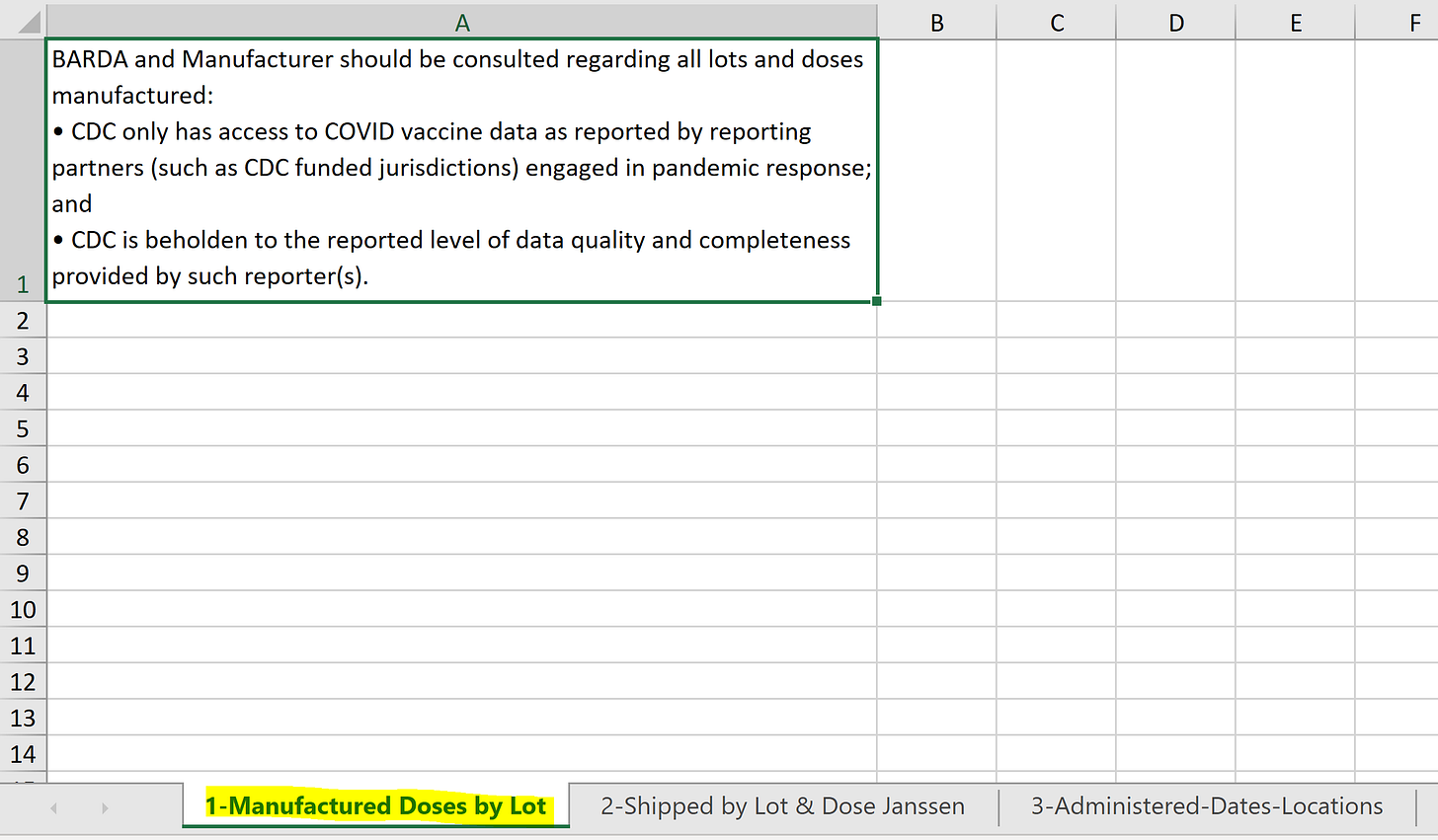Click empty cell B1
The width and height of the screenshot is (1438, 840).
pos(937,170)
